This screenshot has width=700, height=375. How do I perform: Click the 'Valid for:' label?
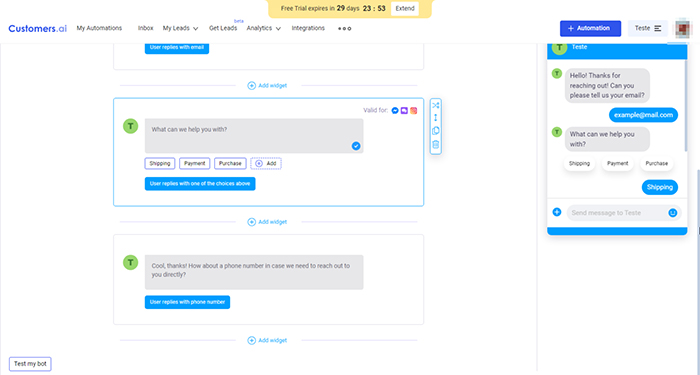(x=375, y=110)
